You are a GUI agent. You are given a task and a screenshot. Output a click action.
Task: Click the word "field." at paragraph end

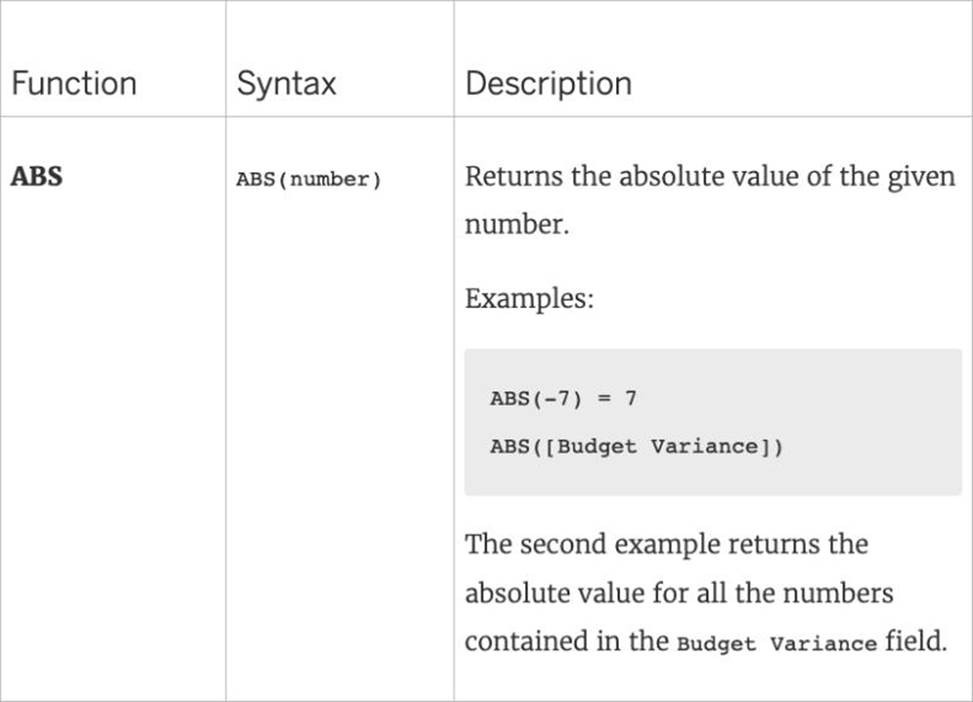914,641
